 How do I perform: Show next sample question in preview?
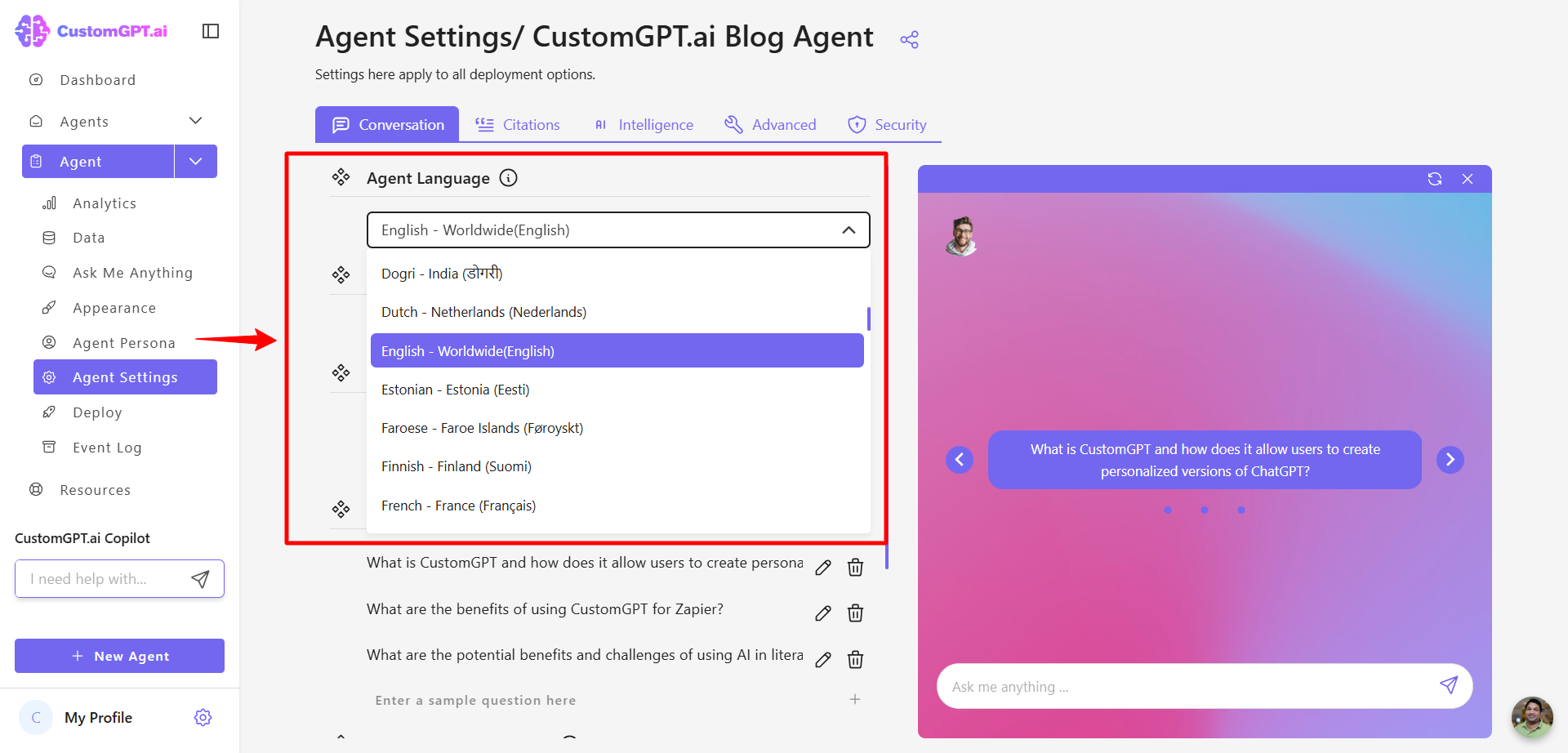pyautogui.click(x=1450, y=460)
